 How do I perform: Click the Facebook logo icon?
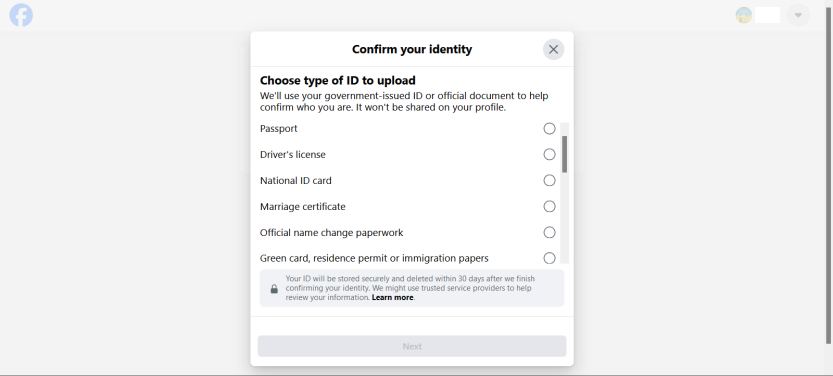tap(21, 15)
